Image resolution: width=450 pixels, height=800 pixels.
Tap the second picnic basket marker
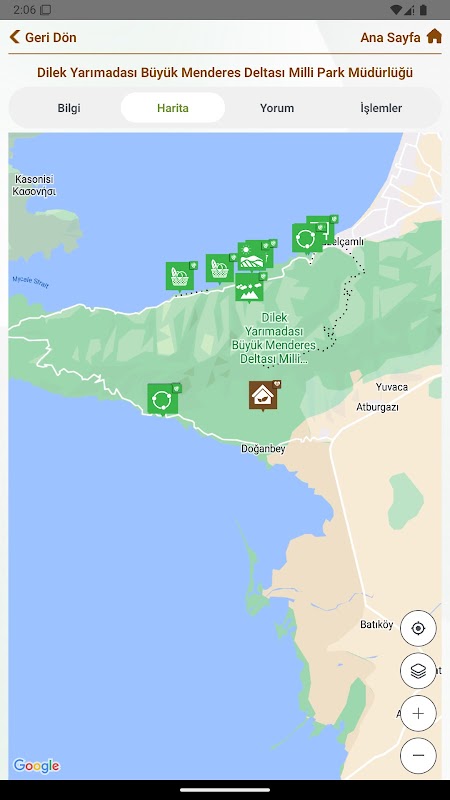[x=220, y=268]
